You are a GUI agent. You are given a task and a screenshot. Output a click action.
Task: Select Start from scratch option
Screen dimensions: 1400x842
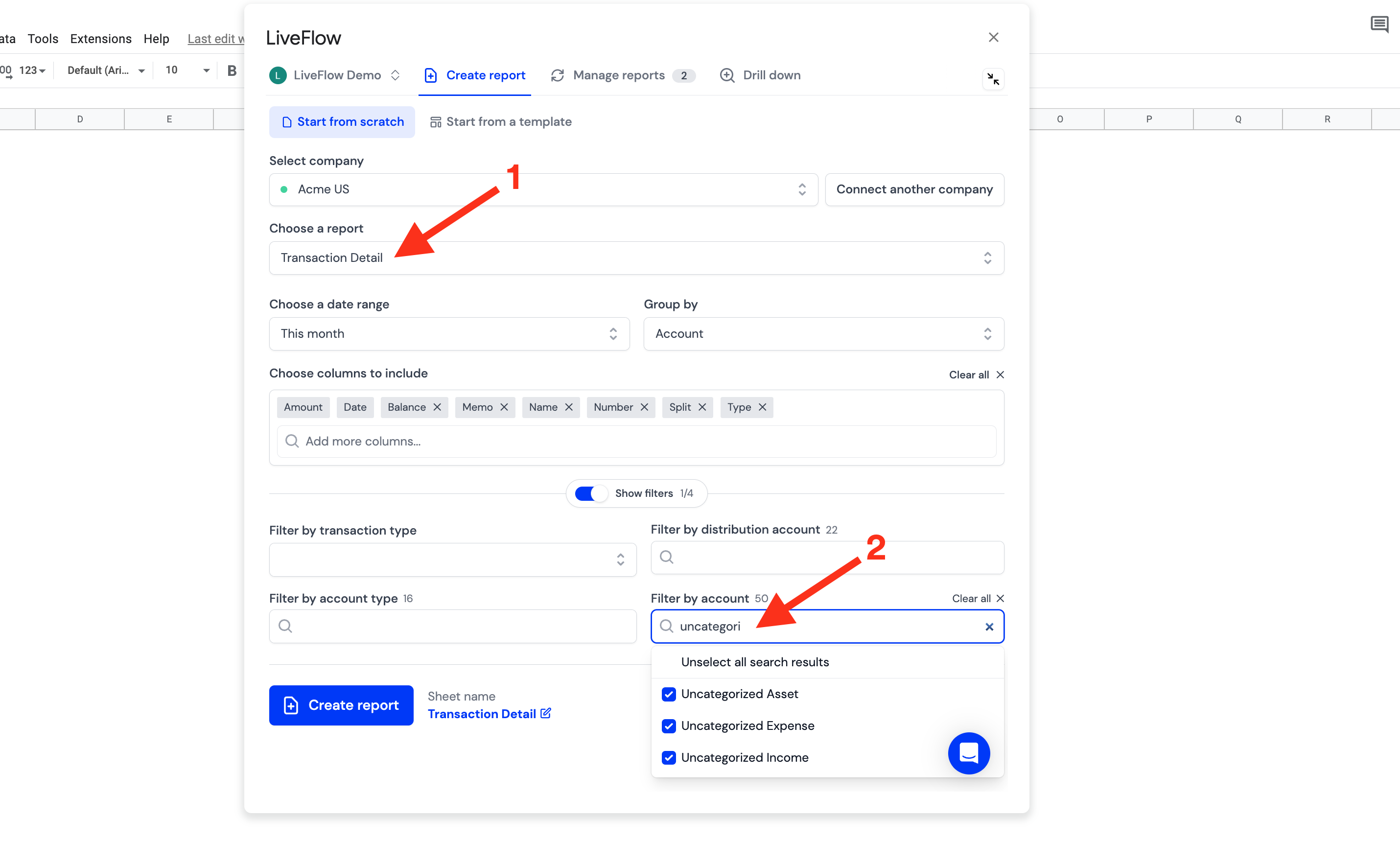(x=342, y=122)
